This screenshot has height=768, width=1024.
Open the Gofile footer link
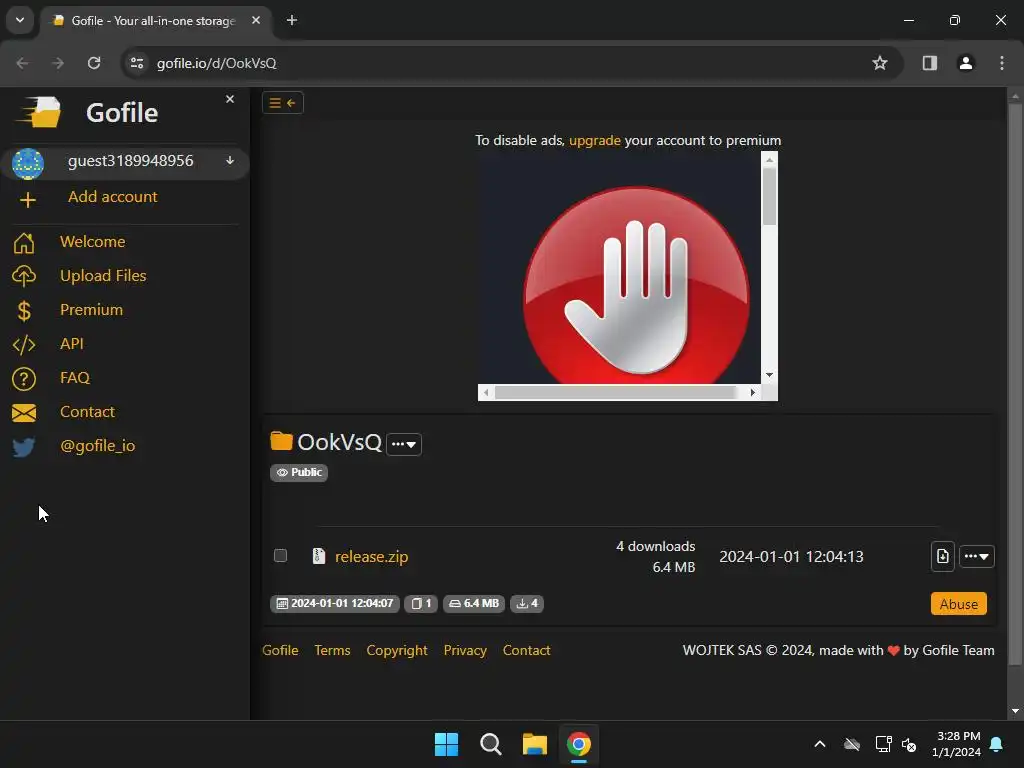(x=280, y=650)
